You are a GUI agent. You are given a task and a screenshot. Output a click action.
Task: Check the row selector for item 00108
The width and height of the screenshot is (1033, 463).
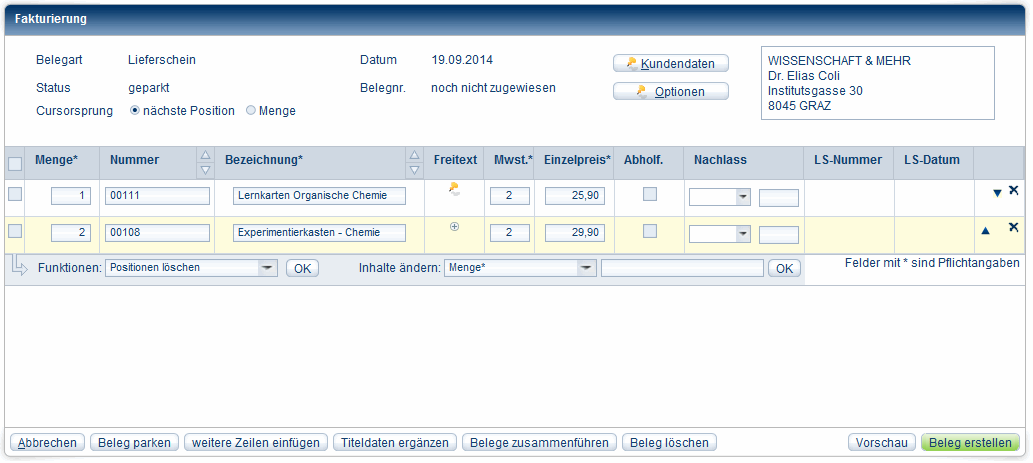pyautogui.click(x=15, y=231)
